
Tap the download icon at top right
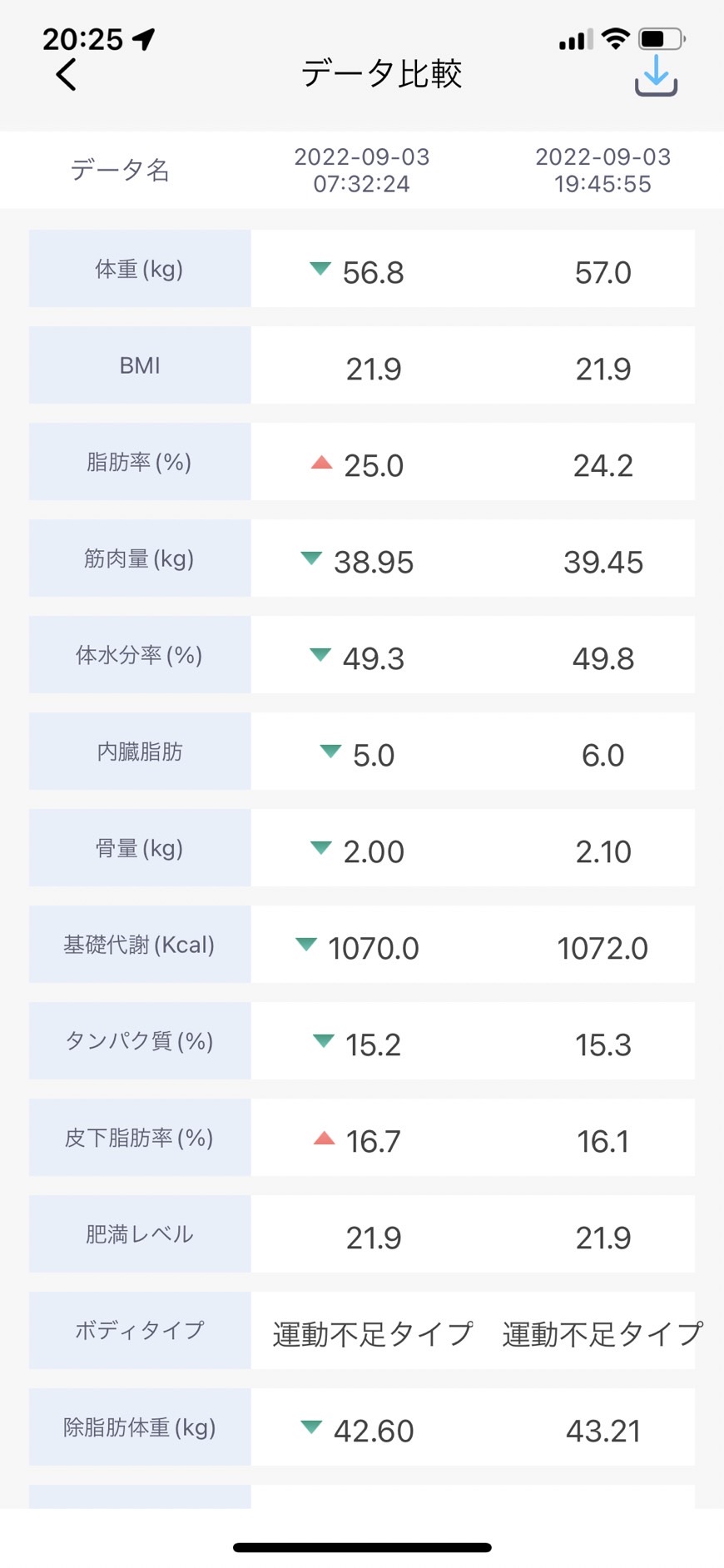click(x=656, y=76)
